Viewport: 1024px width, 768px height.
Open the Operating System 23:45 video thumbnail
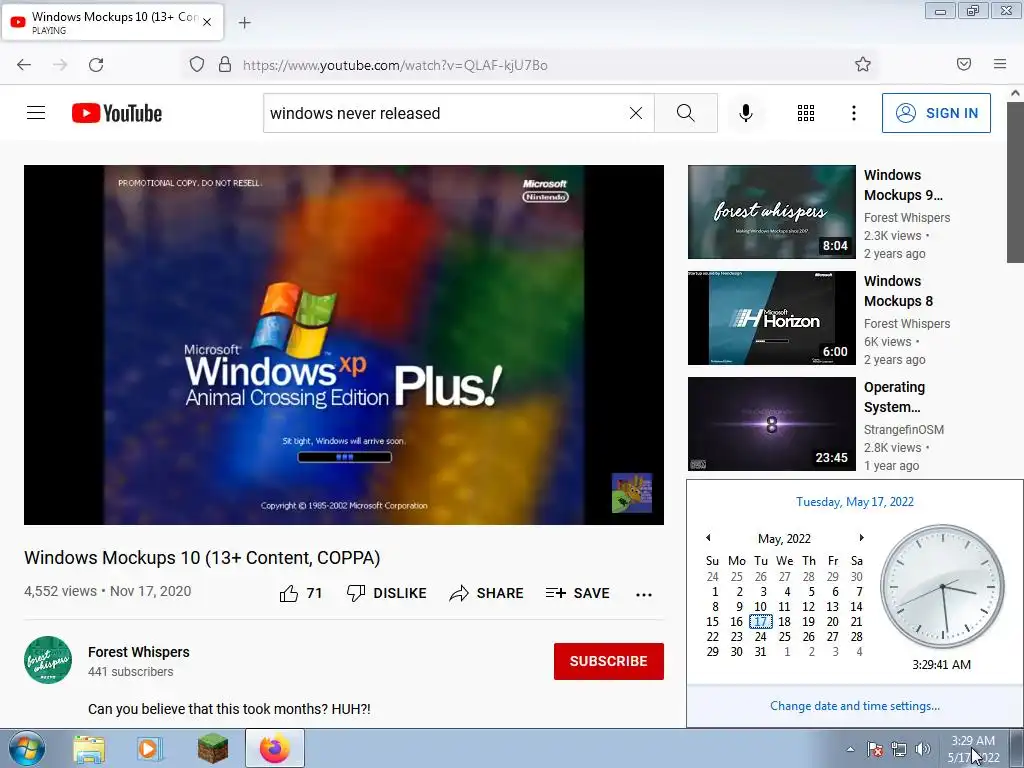(x=771, y=423)
